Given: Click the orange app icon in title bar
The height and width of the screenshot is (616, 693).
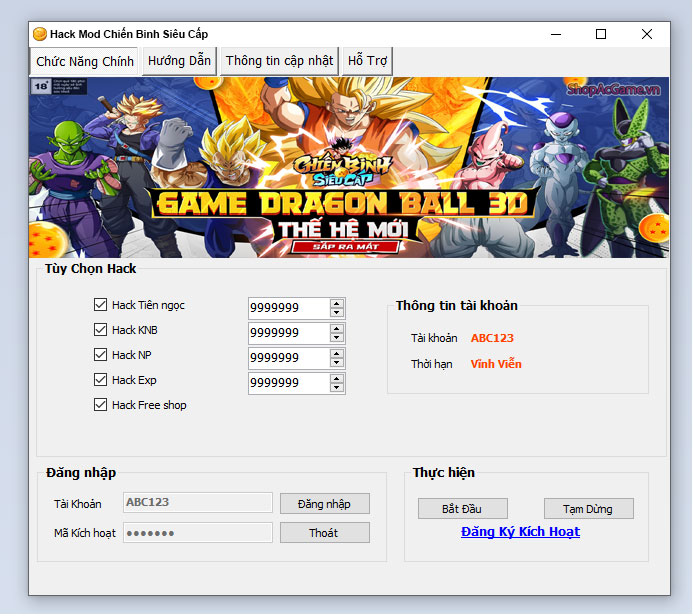Looking at the screenshot, I should pyautogui.click(x=40, y=34).
